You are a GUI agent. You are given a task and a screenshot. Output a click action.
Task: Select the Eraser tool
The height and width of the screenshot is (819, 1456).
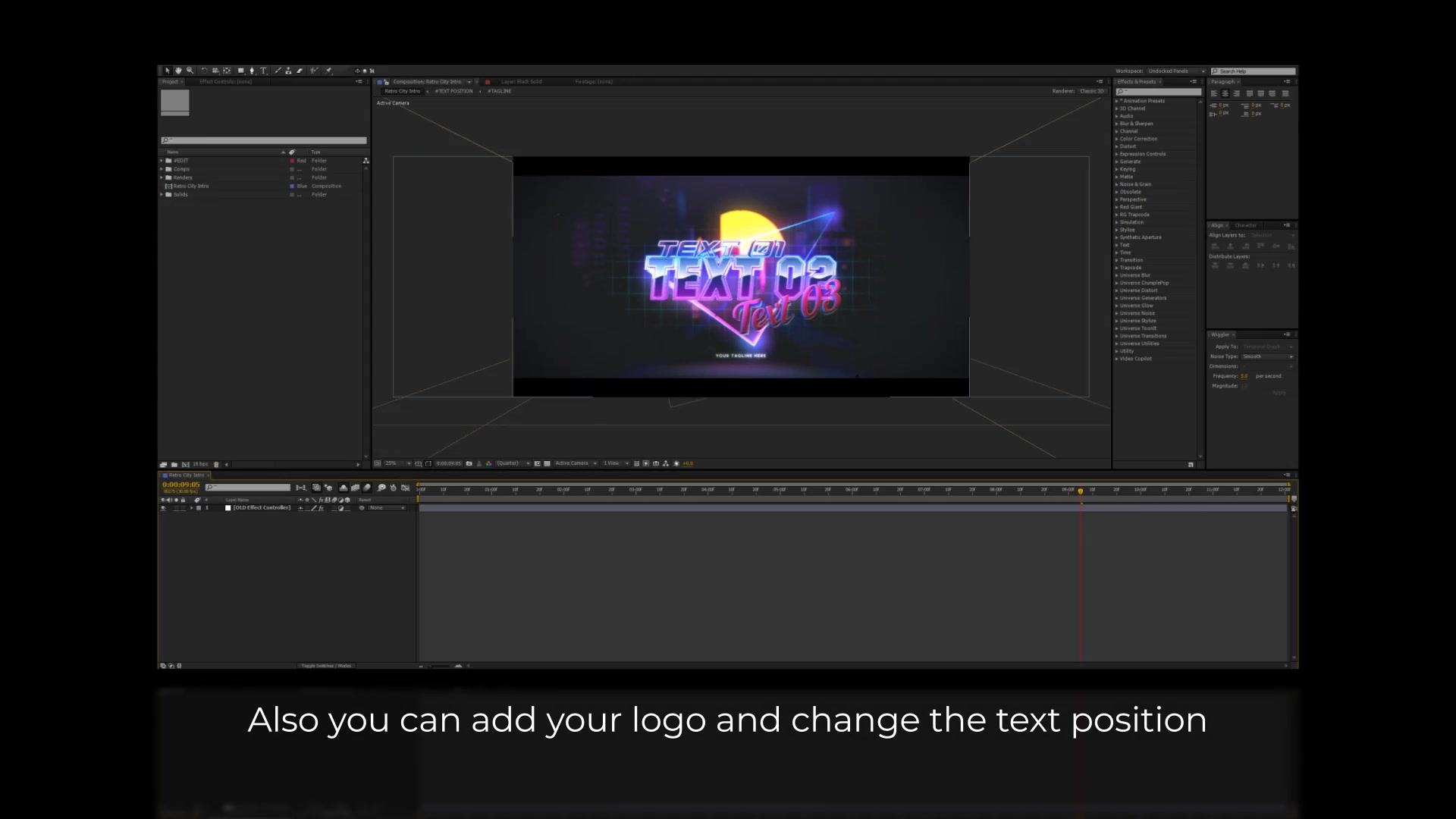coord(300,71)
